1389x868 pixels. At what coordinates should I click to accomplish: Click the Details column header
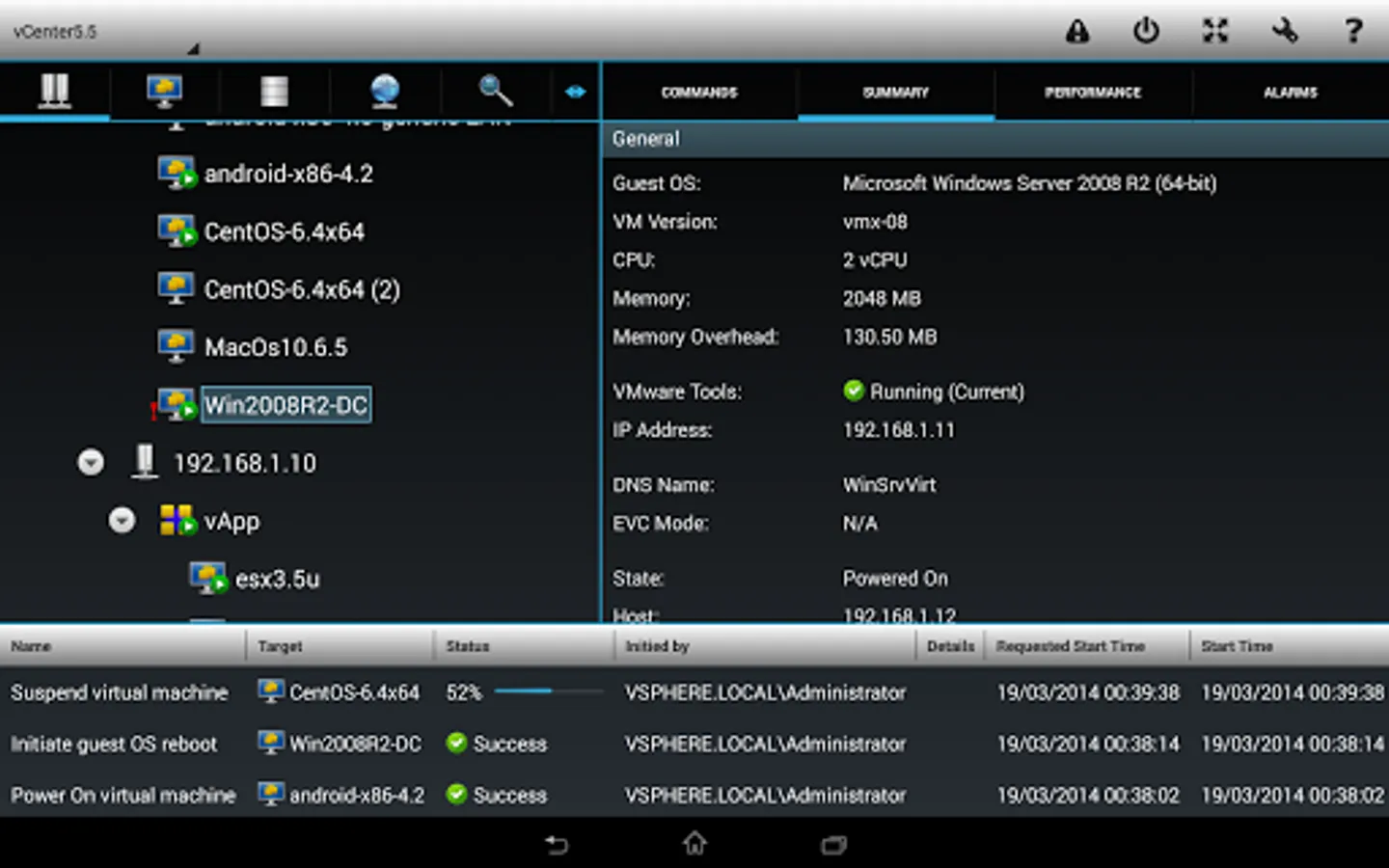coord(950,645)
